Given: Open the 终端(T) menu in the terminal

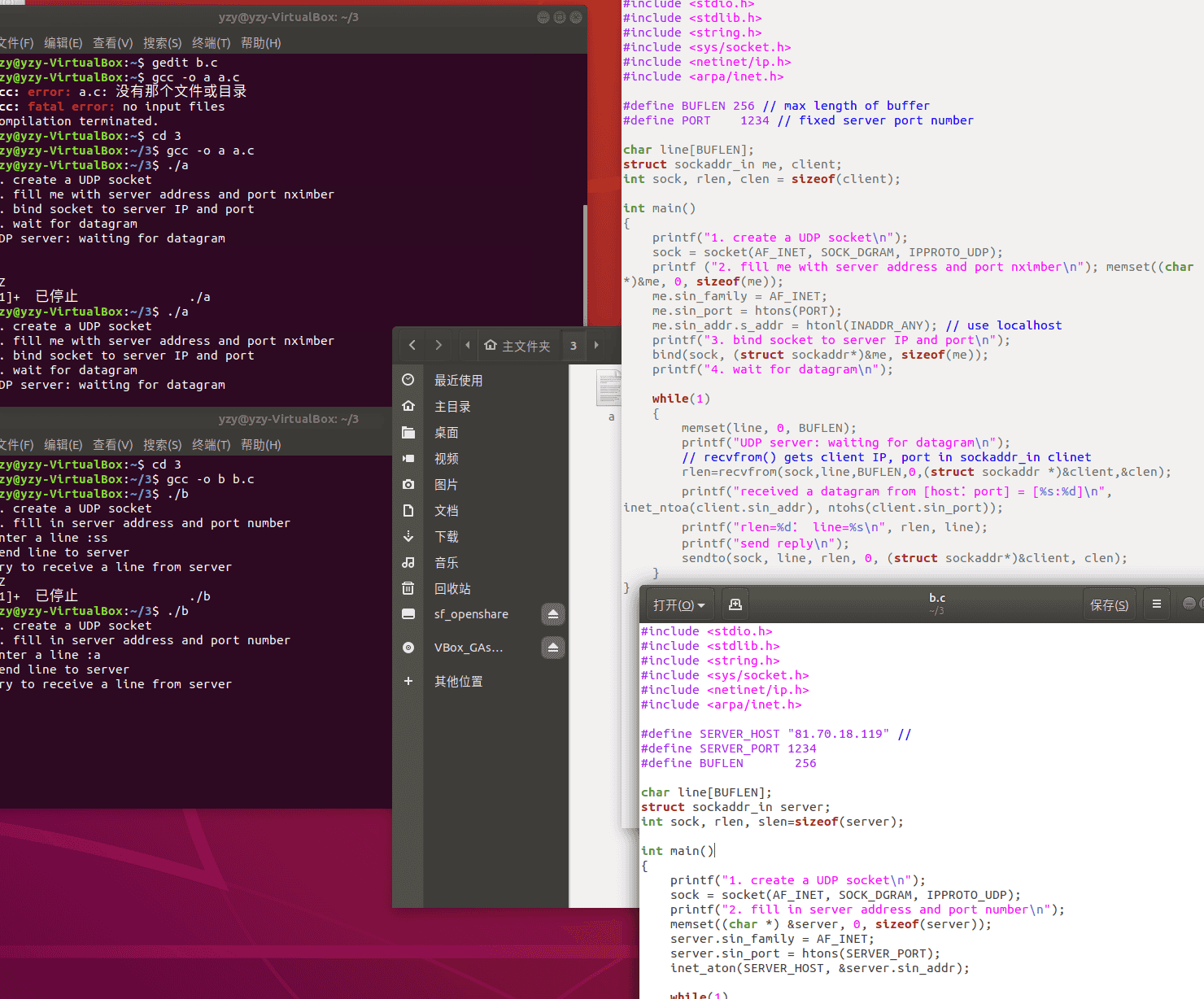Looking at the screenshot, I should click(211, 445).
